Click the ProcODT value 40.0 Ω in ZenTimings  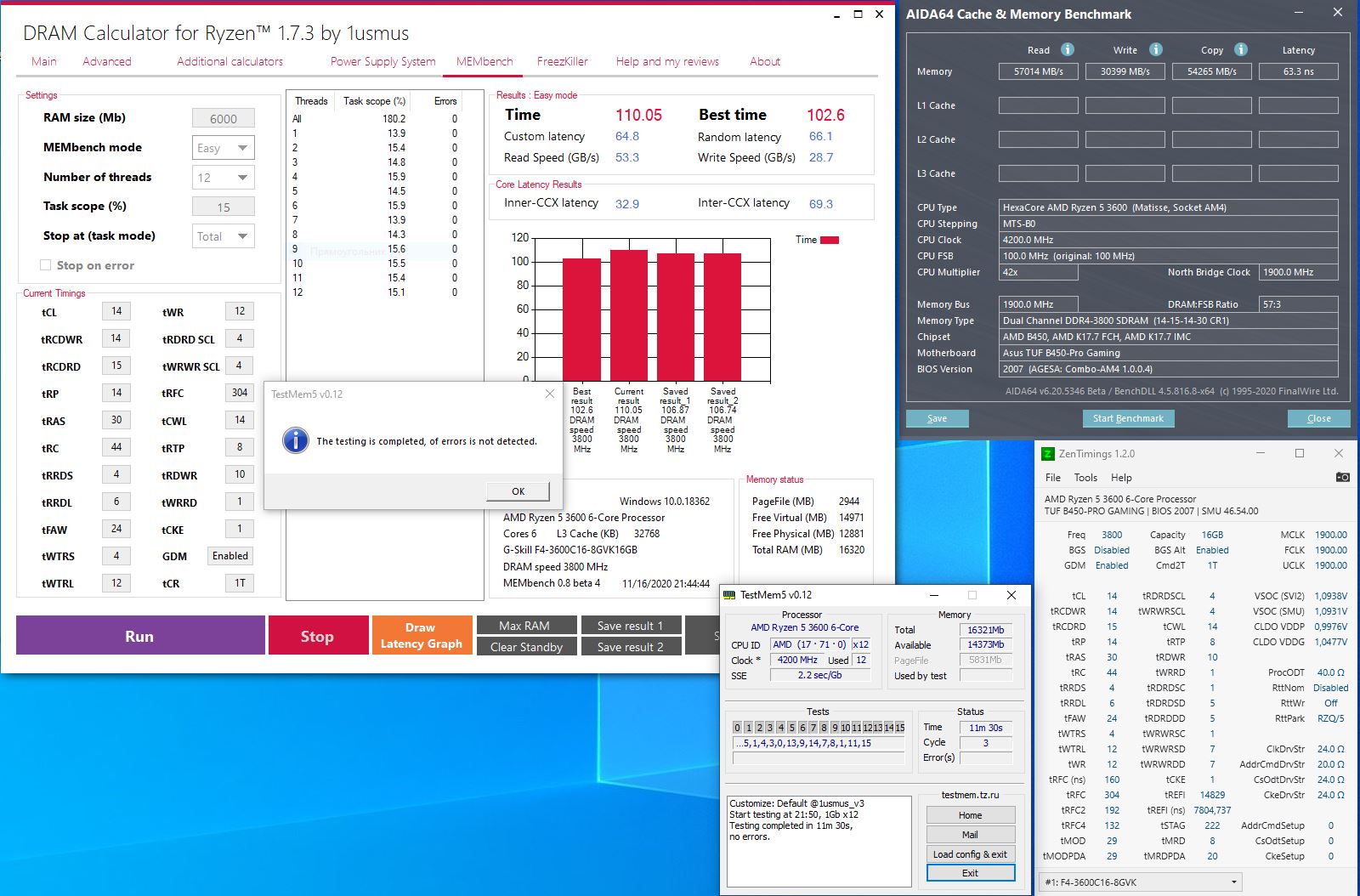(1331, 672)
